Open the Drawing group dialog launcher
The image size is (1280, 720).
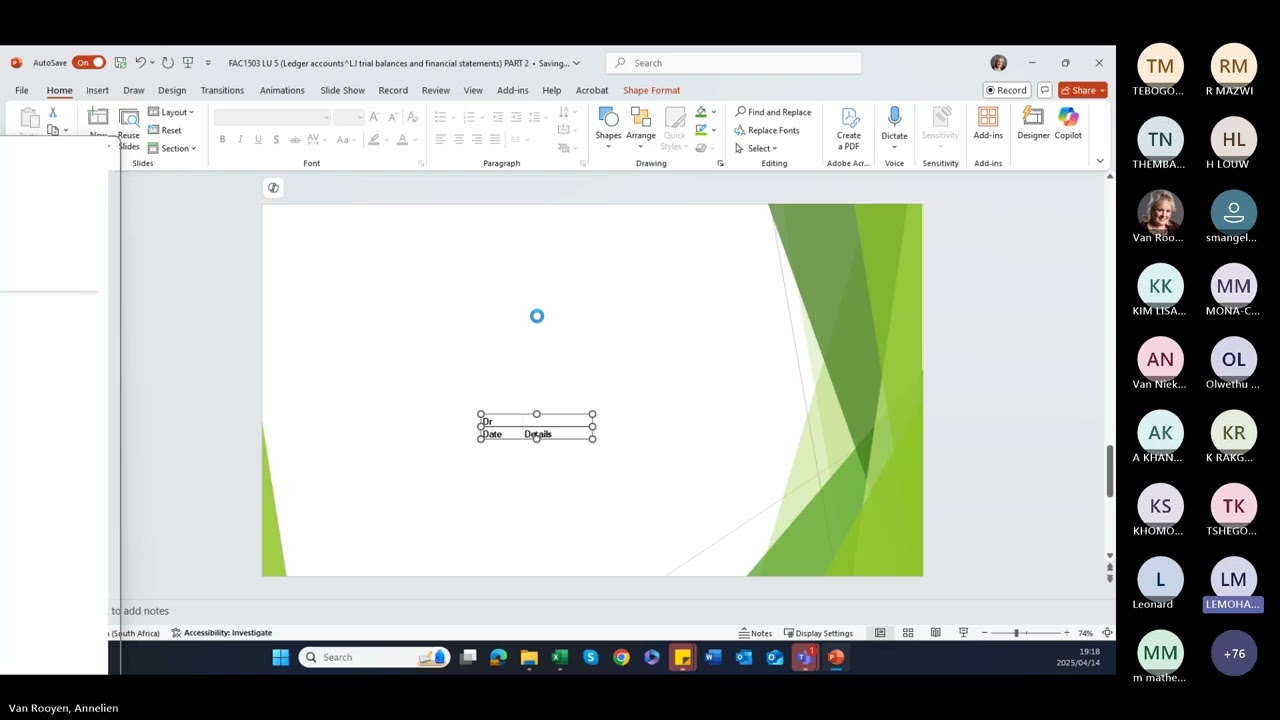[720, 163]
